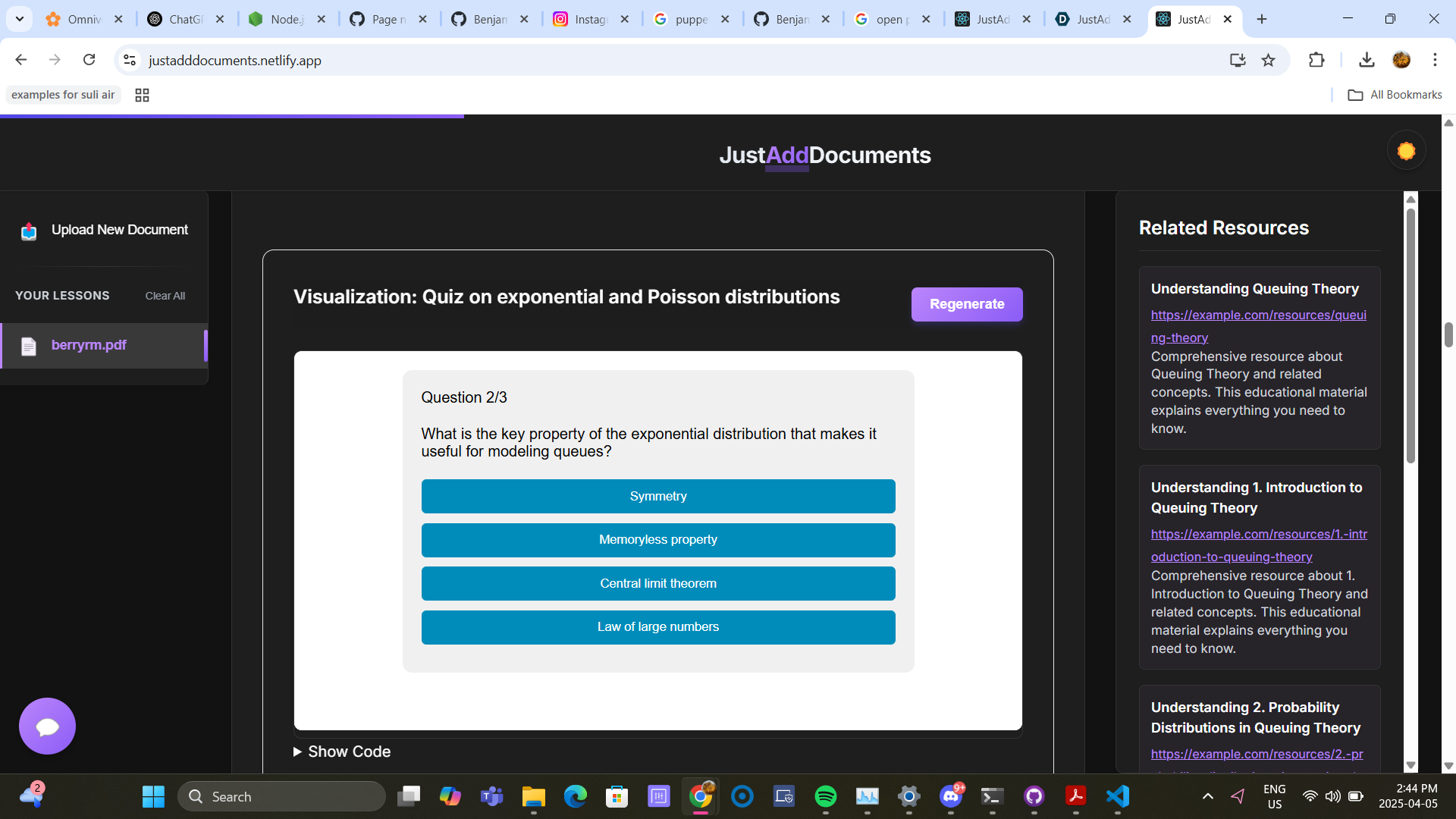Open the All Bookmarks folder
Image resolution: width=1456 pixels, height=819 pixels.
(1395, 95)
